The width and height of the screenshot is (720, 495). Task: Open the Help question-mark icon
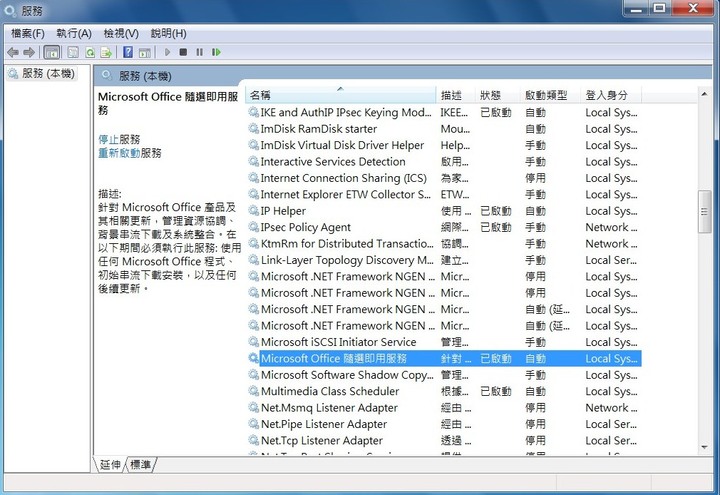[128, 52]
